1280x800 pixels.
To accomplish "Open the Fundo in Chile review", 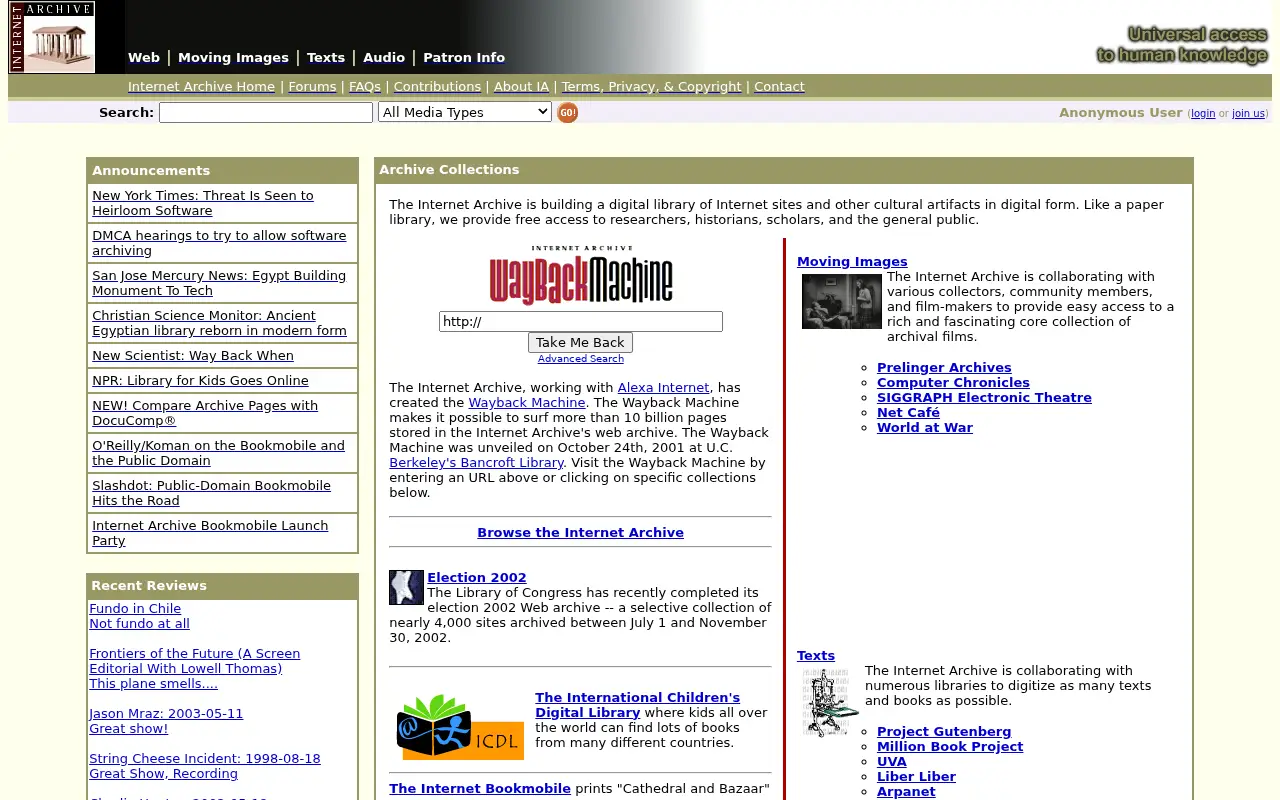I will (135, 609).
